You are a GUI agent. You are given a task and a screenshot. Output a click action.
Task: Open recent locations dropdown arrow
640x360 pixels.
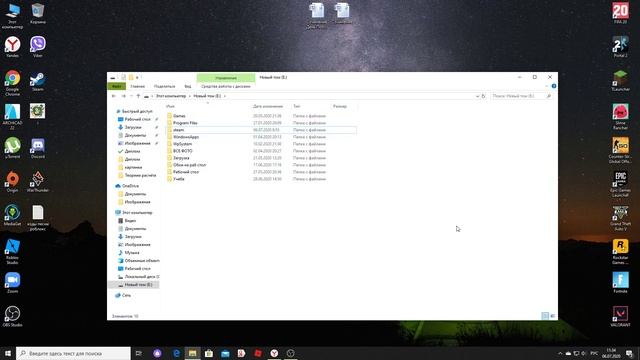pos(131,96)
